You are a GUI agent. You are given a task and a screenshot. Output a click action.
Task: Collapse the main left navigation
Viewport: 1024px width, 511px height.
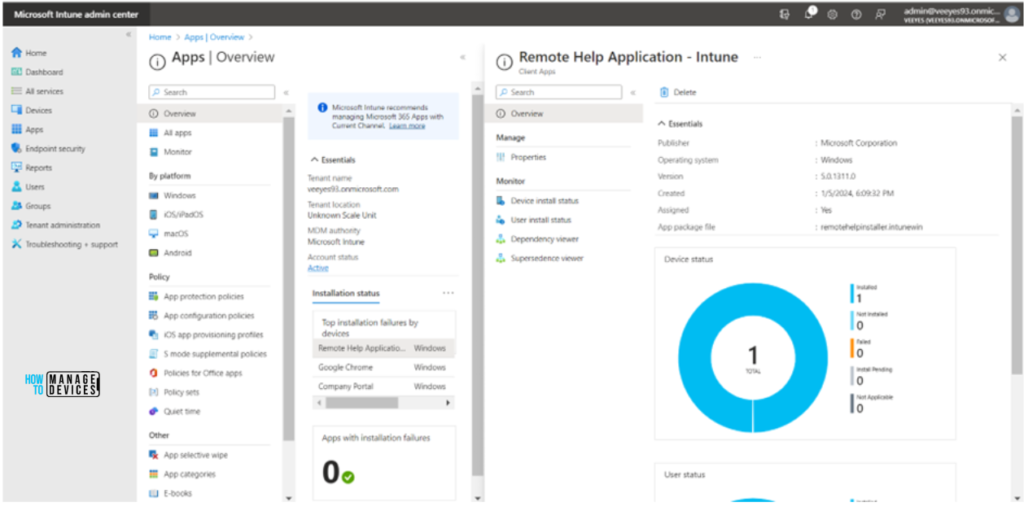click(x=129, y=35)
